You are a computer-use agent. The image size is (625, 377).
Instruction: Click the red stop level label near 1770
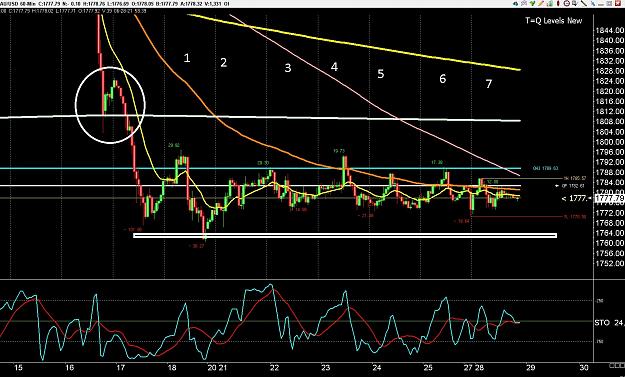tap(575, 217)
